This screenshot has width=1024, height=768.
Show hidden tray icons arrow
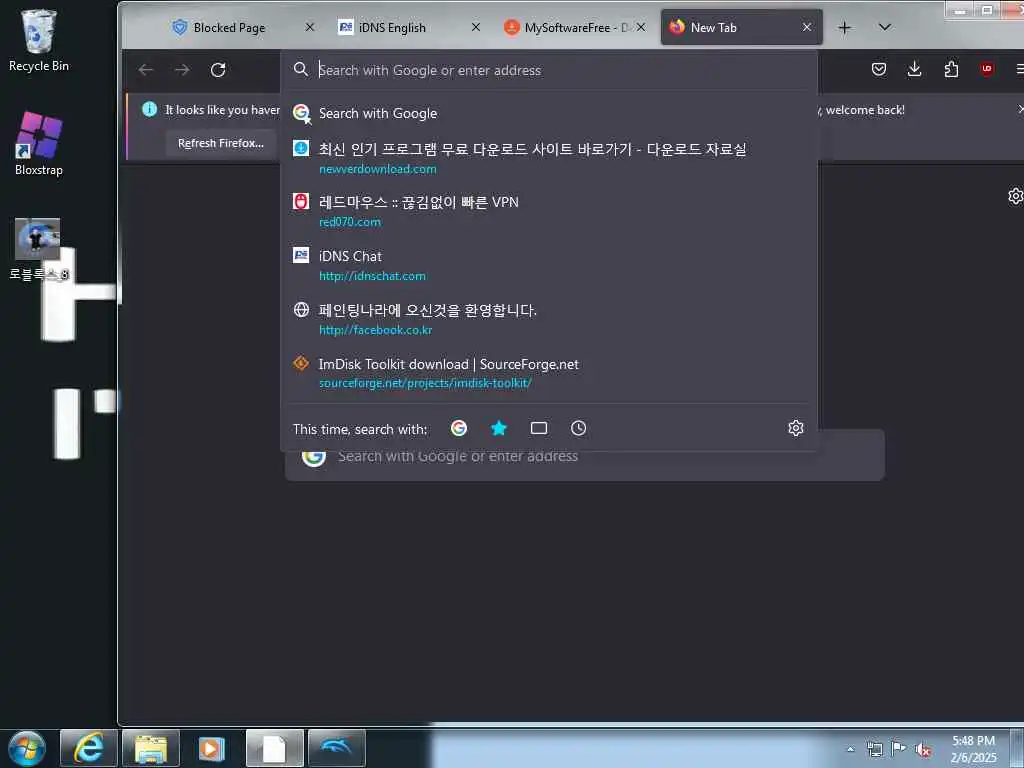pyautogui.click(x=850, y=750)
